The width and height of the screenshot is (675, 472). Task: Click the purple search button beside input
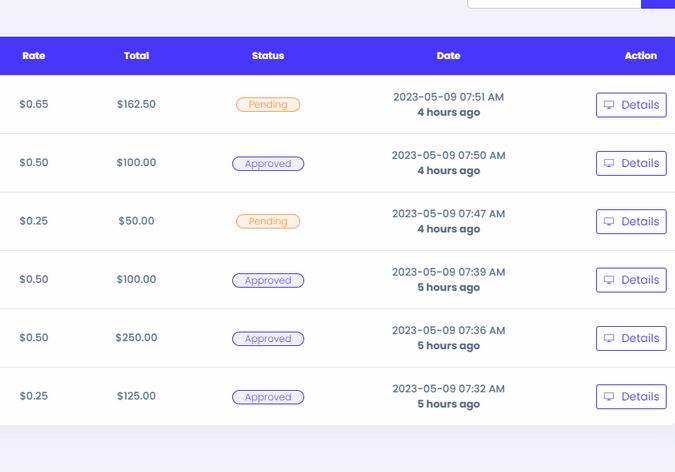(x=658, y=3)
